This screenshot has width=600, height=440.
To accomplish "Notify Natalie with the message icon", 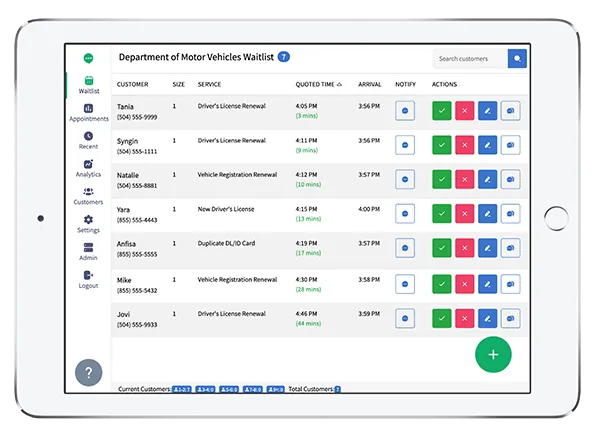I will [405, 179].
